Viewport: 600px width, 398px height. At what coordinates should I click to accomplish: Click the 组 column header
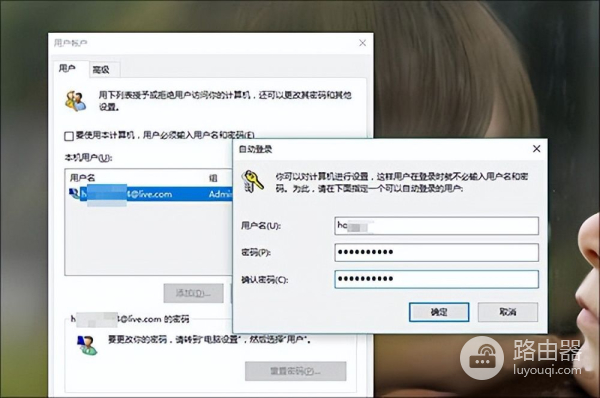click(x=213, y=178)
